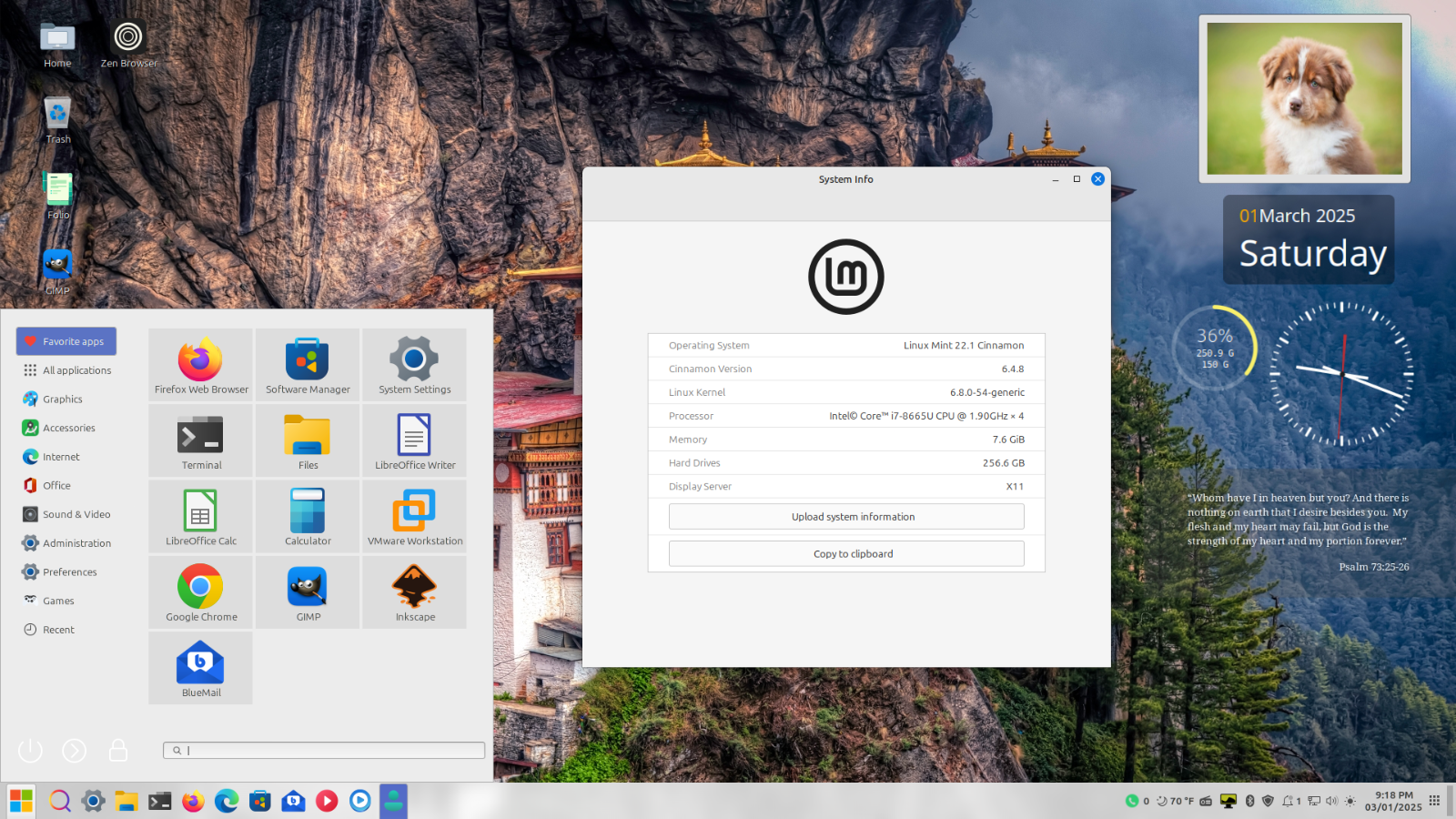This screenshot has height=819, width=1456.
Task: Select the Favorite apps category
Action: (x=66, y=341)
